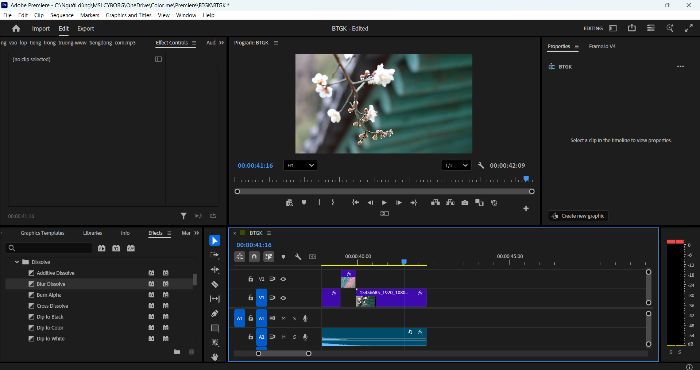Filter Effect Controls properties funnel icon
This screenshot has width=700, height=370.
[183, 216]
